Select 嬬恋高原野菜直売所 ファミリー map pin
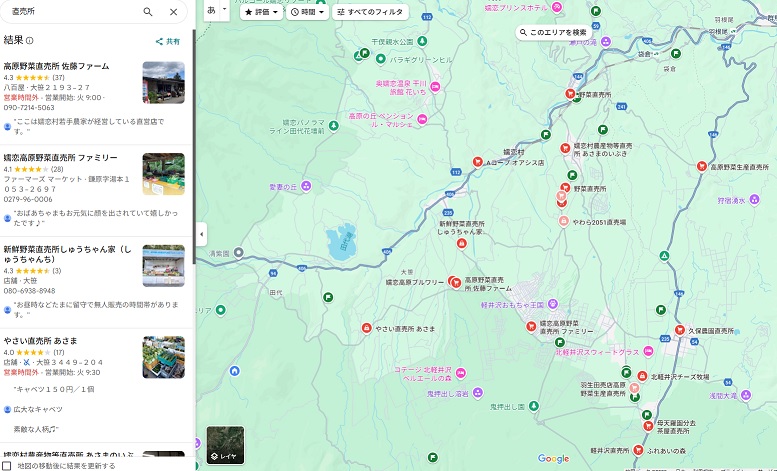Screen dimensions: 777x471 (x=531, y=326)
